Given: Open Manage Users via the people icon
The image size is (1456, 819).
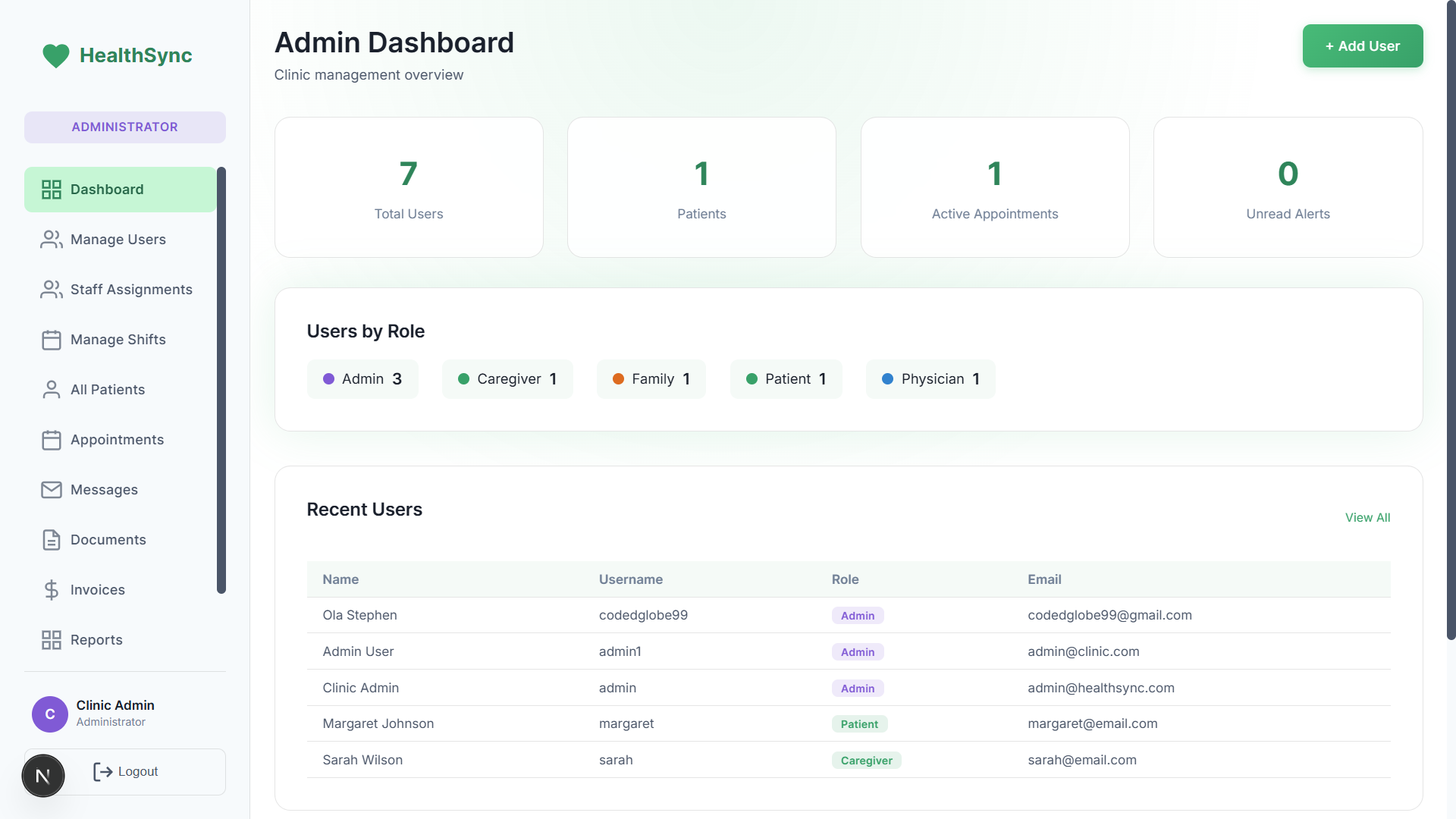Looking at the screenshot, I should (x=51, y=239).
